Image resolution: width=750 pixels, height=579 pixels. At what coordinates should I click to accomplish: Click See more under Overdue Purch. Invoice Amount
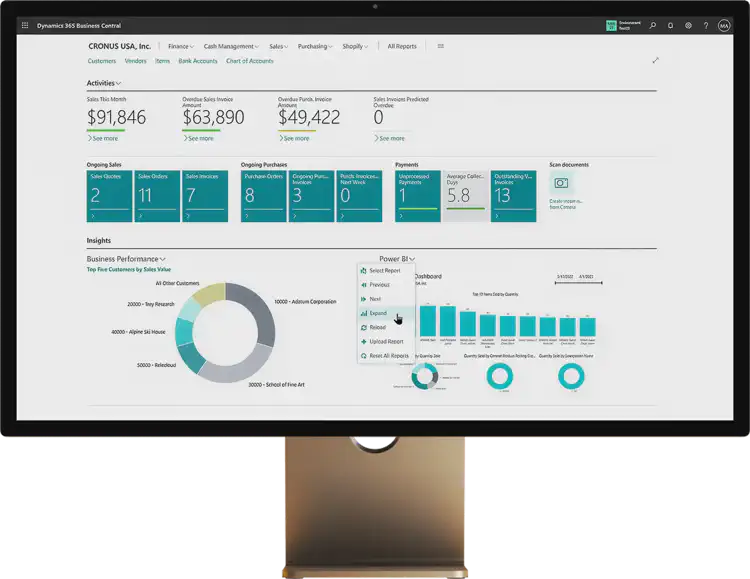pyautogui.click(x=295, y=138)
